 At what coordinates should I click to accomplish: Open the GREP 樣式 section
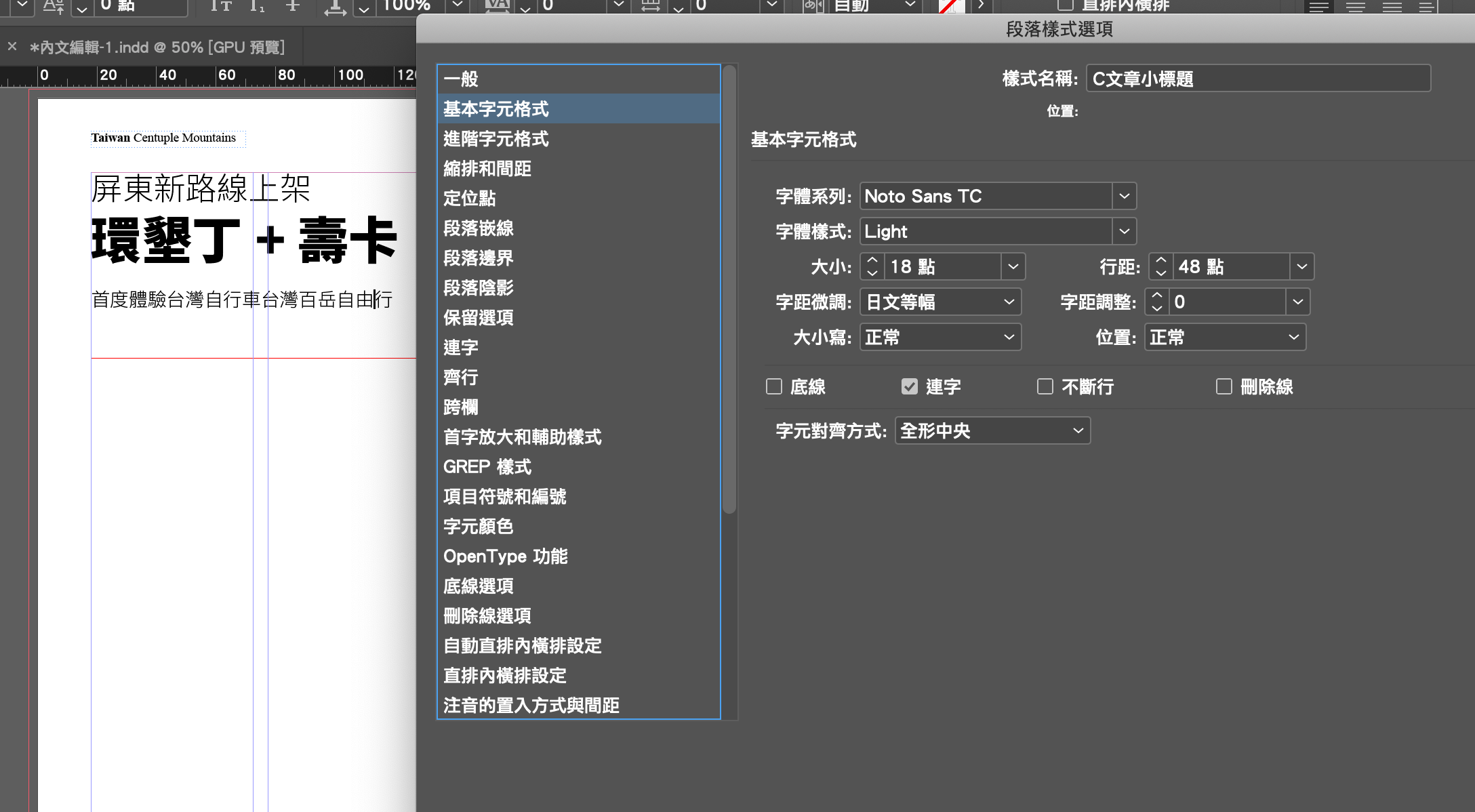487,467
